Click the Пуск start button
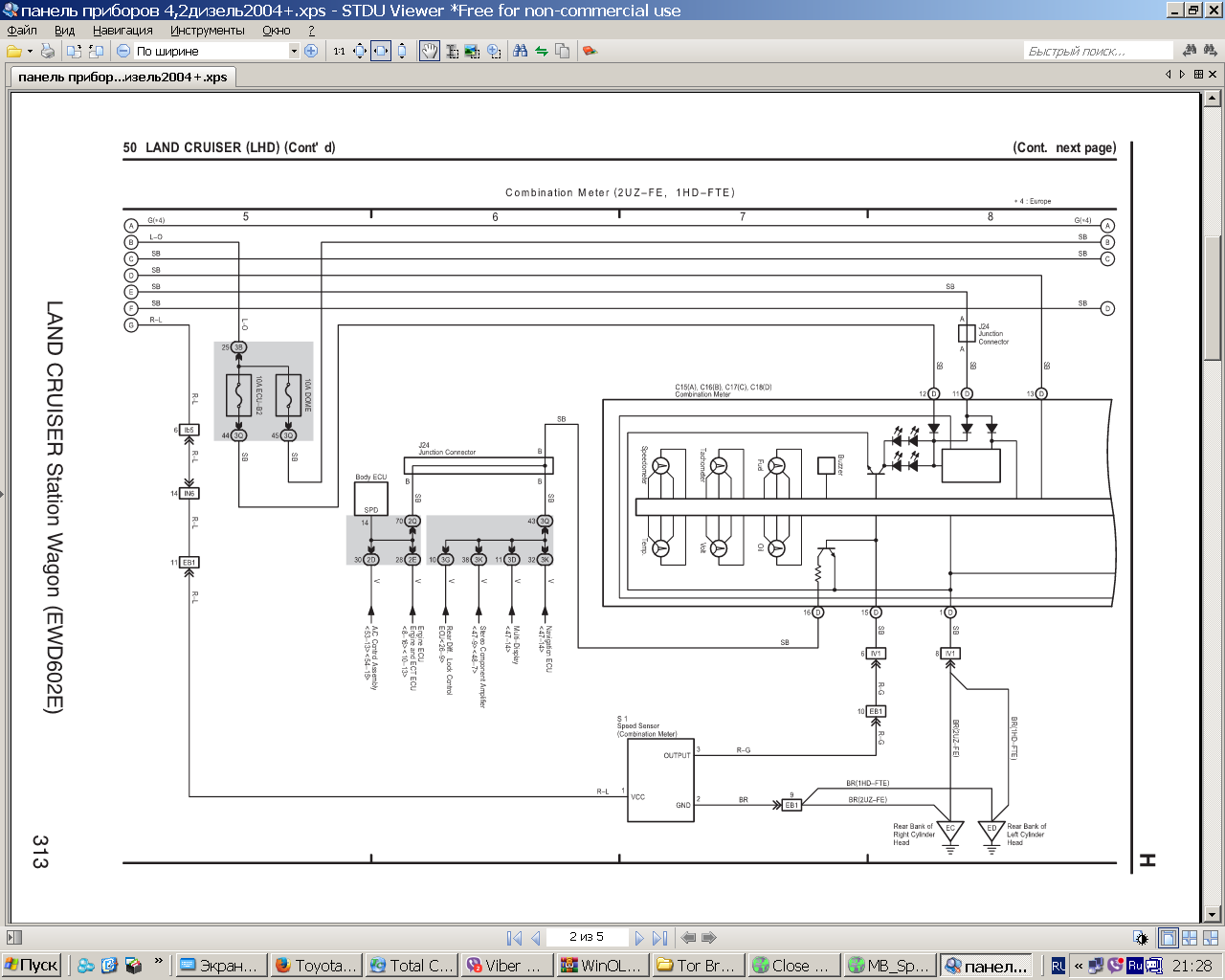This screenshot has width=1225, height=980. pyautogui.click(x=32, y=966)
